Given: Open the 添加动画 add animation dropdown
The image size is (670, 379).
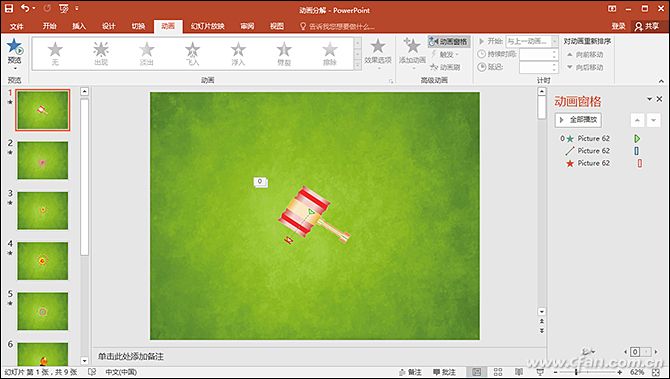Looking at the screenshot, I should (412, 53).
